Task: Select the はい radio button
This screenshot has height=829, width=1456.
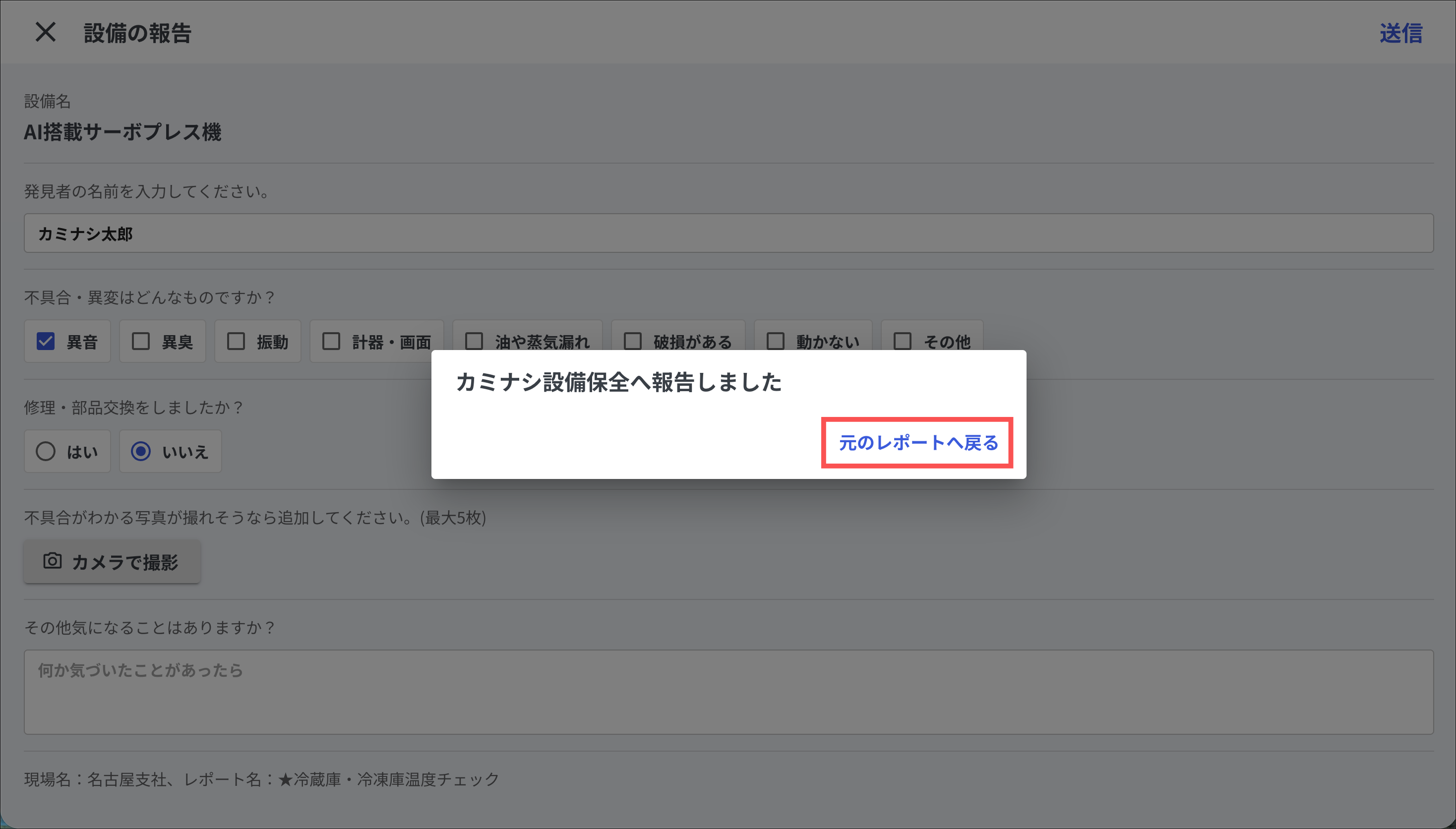Action: tap(46, 452)
